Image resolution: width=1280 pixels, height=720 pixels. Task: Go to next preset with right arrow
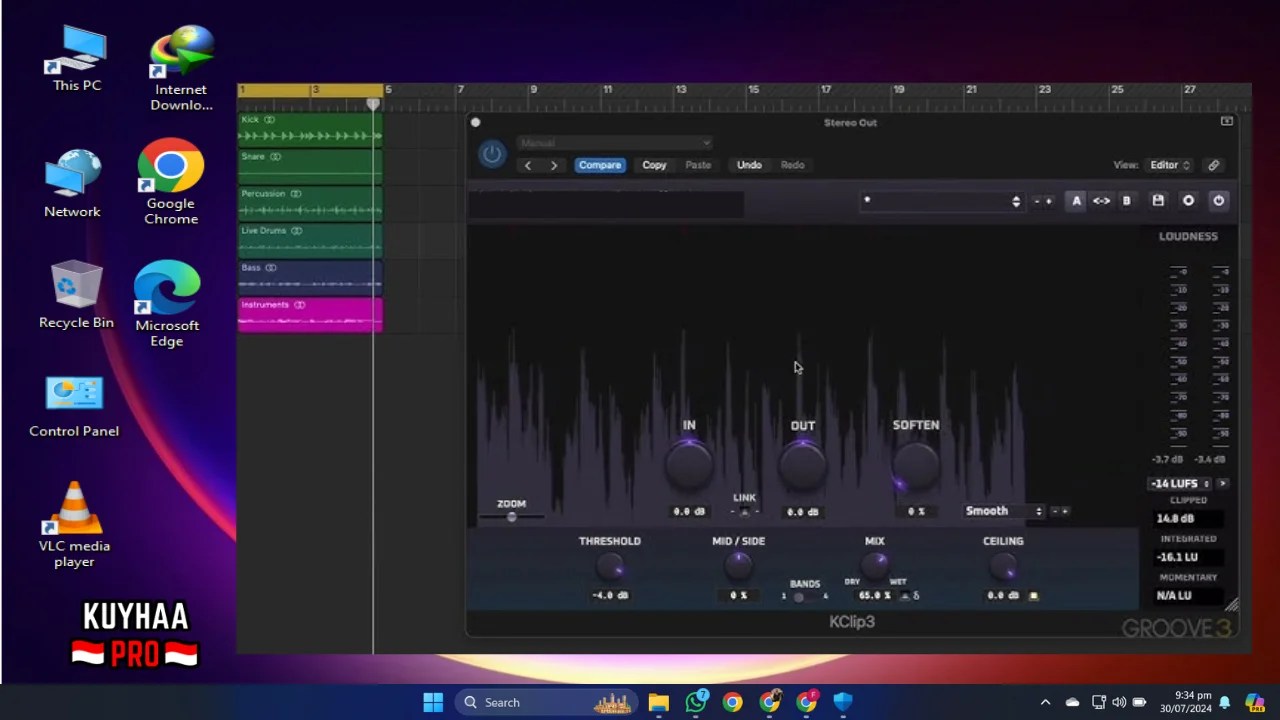click(x=554, y=165)
